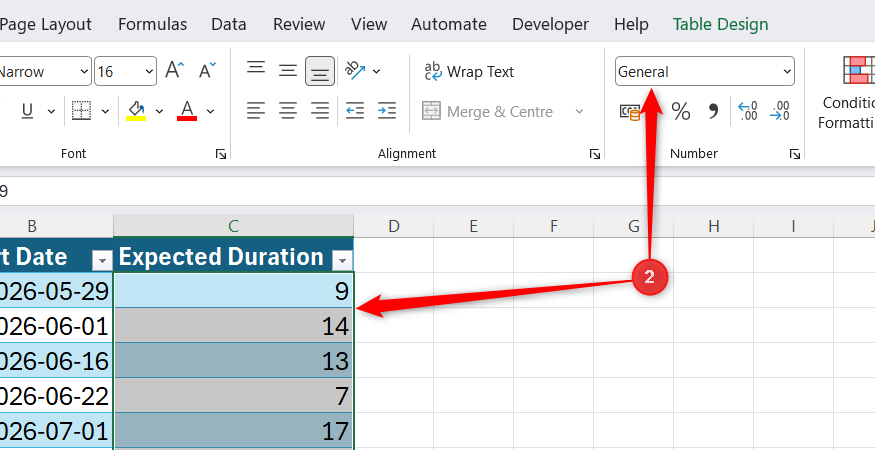Viewport: 875px width, 450px height.
Task: Expand Merge & Centre options arrow
Action: (x=579, y=111)
